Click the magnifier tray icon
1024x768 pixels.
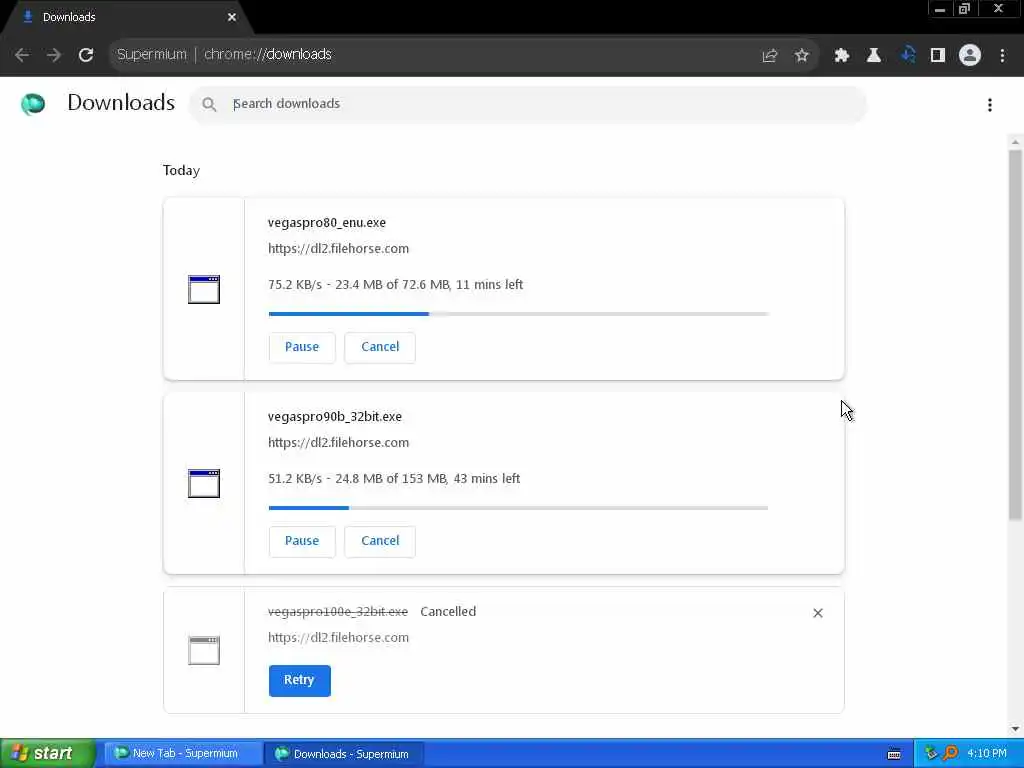point(951,754)
